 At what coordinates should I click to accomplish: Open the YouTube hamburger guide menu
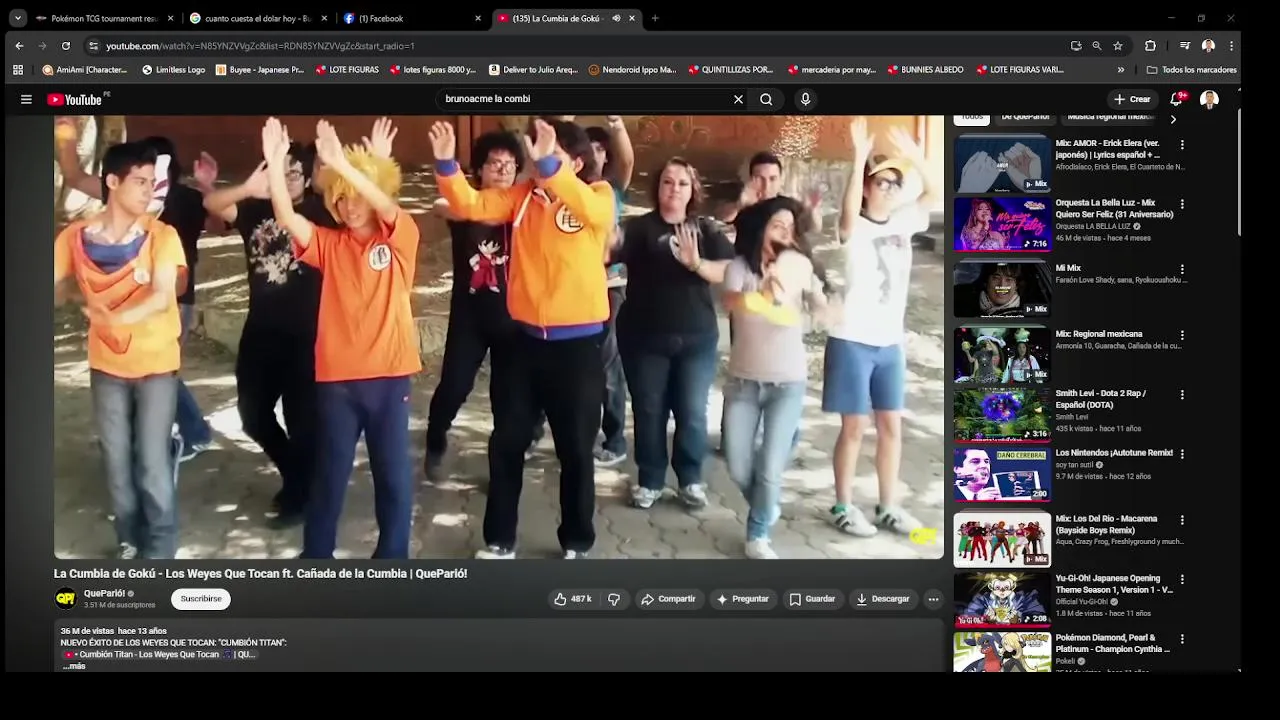tap(26, 99)
